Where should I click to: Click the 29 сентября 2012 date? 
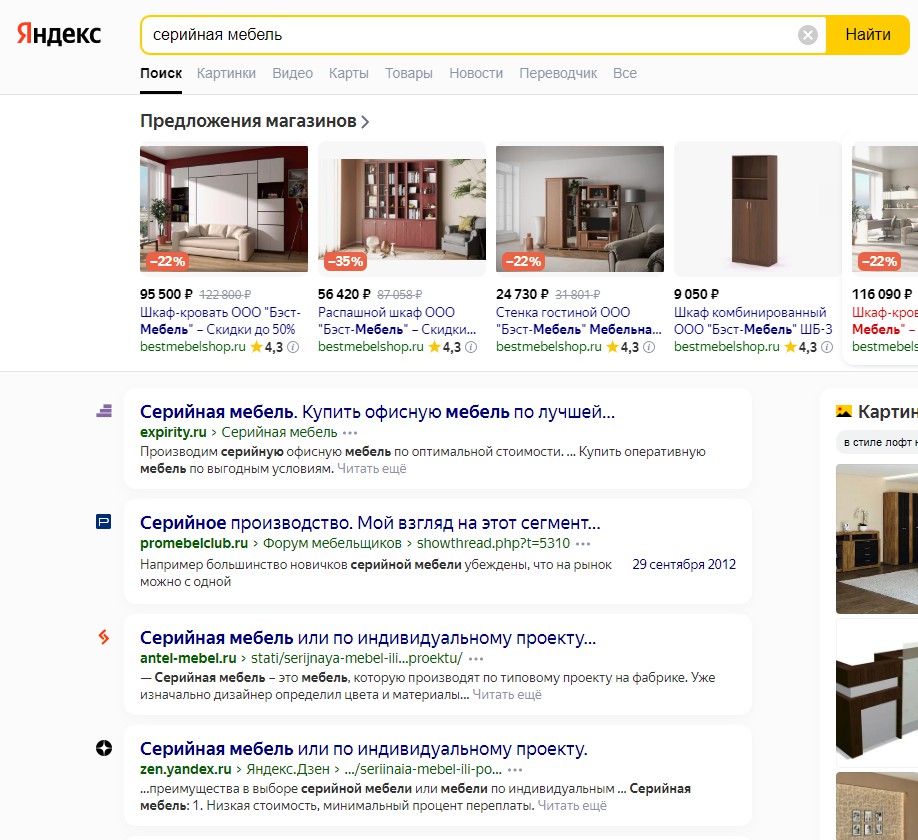(x=684, y=564)
